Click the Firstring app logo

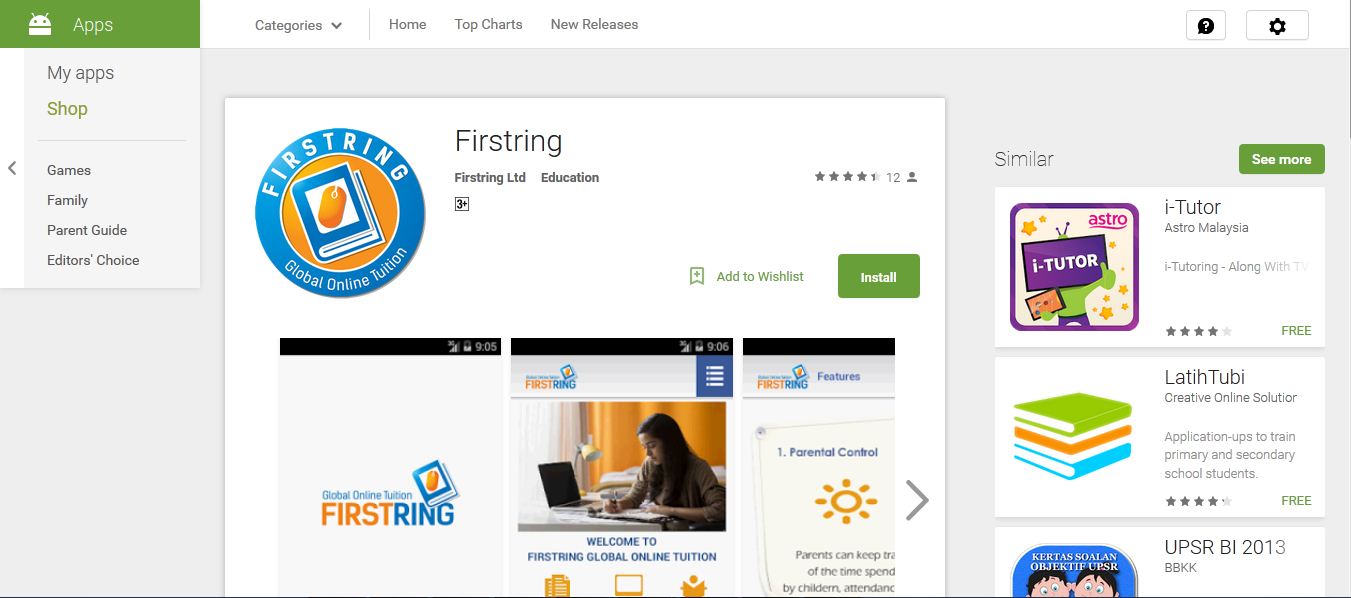coord(340,212)
